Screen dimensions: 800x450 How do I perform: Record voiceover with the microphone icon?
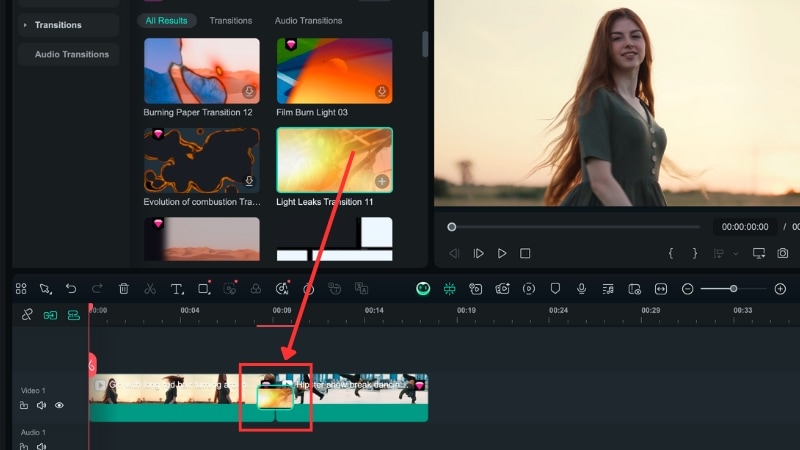(x=581, y=289)
